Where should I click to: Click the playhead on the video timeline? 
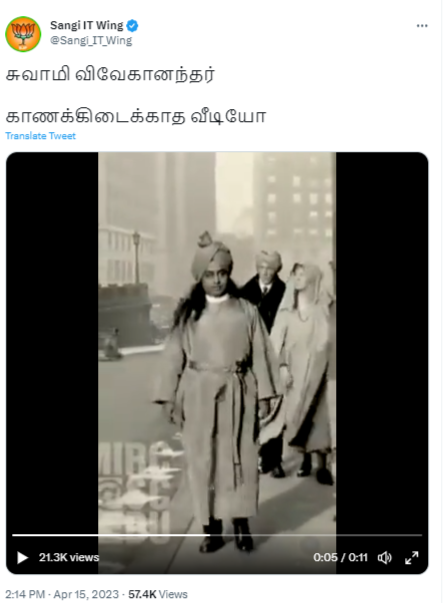210,535
